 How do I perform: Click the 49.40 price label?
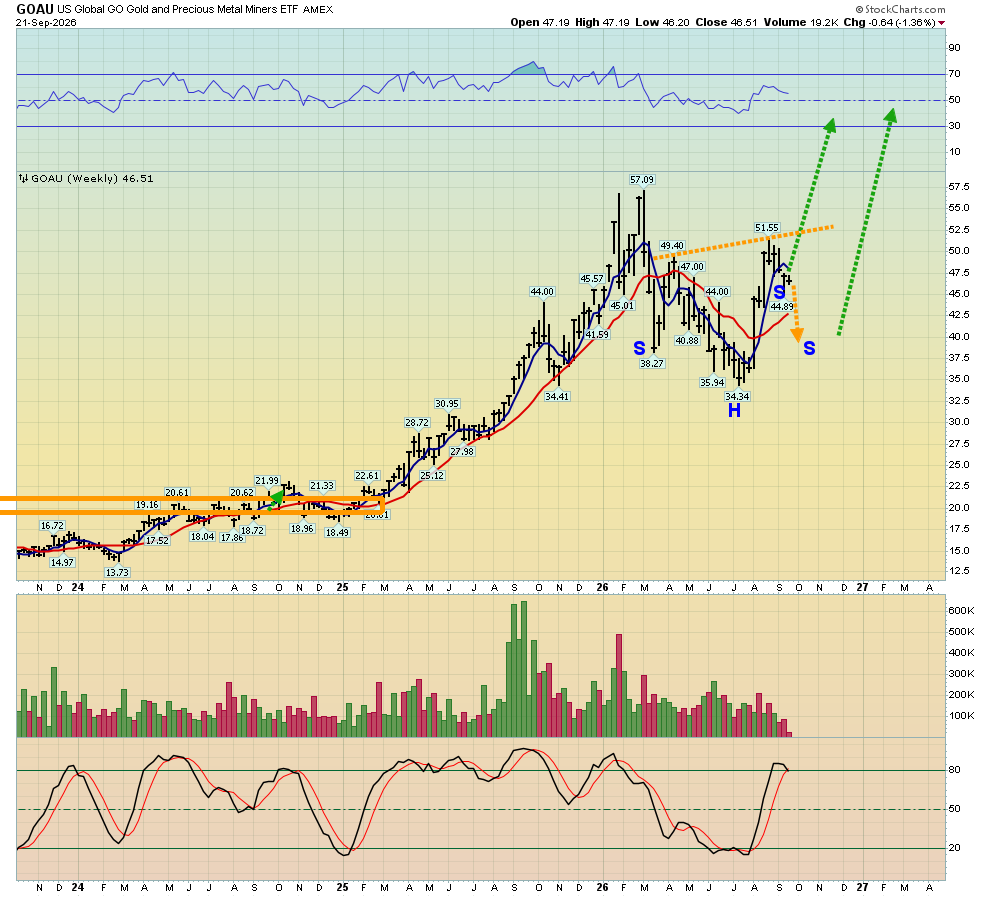pyautogui.click(x=672, y=246)
